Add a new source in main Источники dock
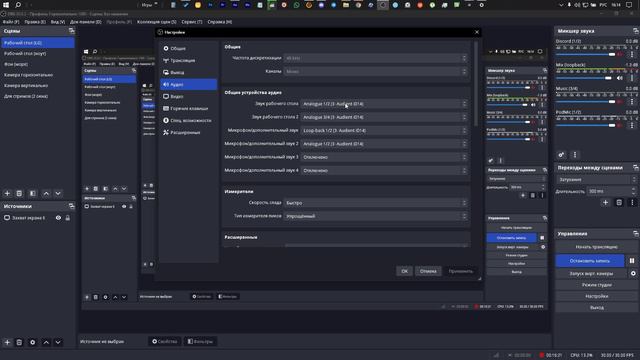Image resolution: width=640 pixels, height=360 pixels. (x=7, y=342)
